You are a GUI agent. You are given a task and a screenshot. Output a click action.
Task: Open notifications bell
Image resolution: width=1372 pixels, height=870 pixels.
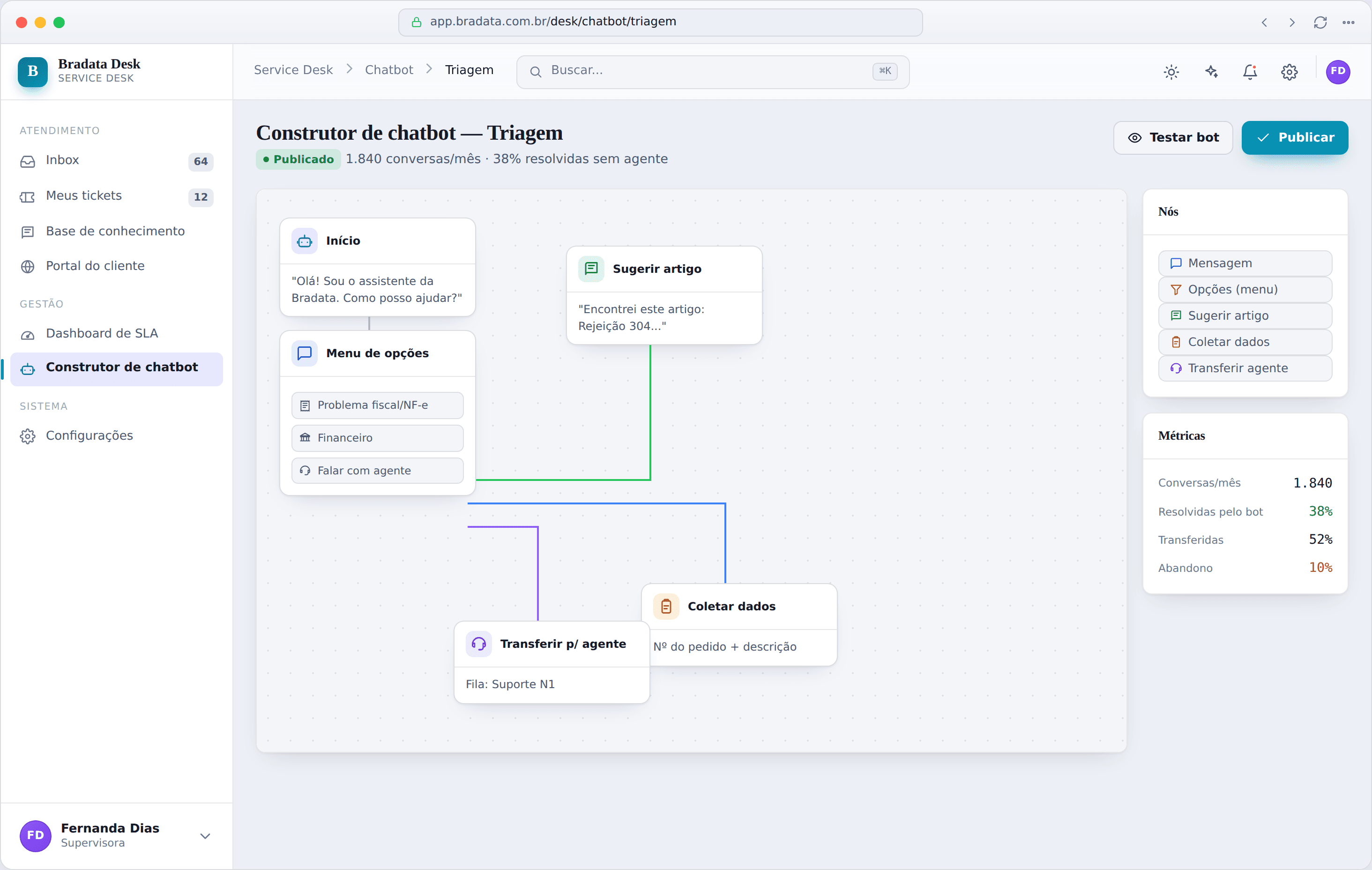1250,72
